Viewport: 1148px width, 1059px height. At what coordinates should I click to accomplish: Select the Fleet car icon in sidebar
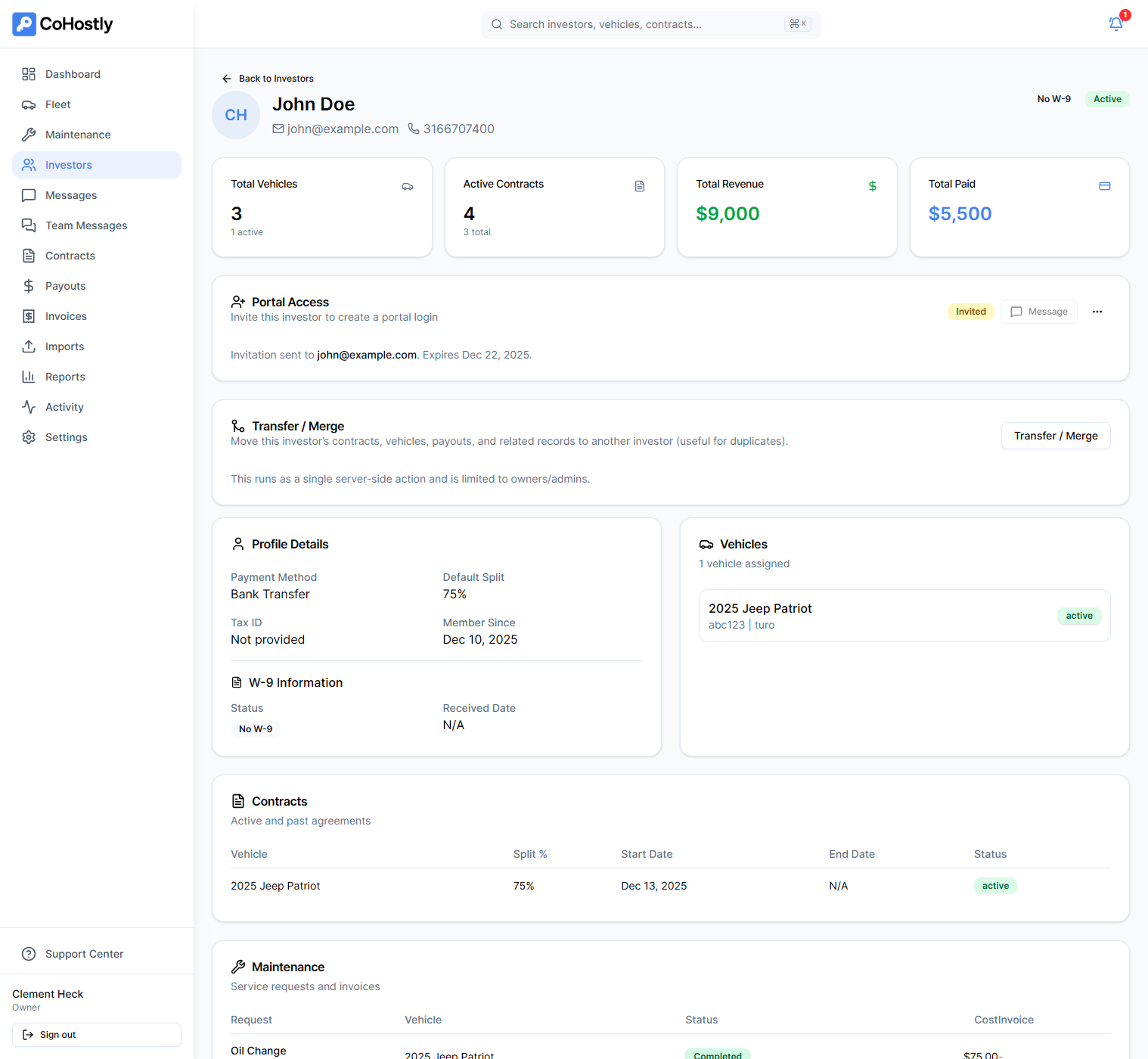pyautogui.click(x=29, y=104)
